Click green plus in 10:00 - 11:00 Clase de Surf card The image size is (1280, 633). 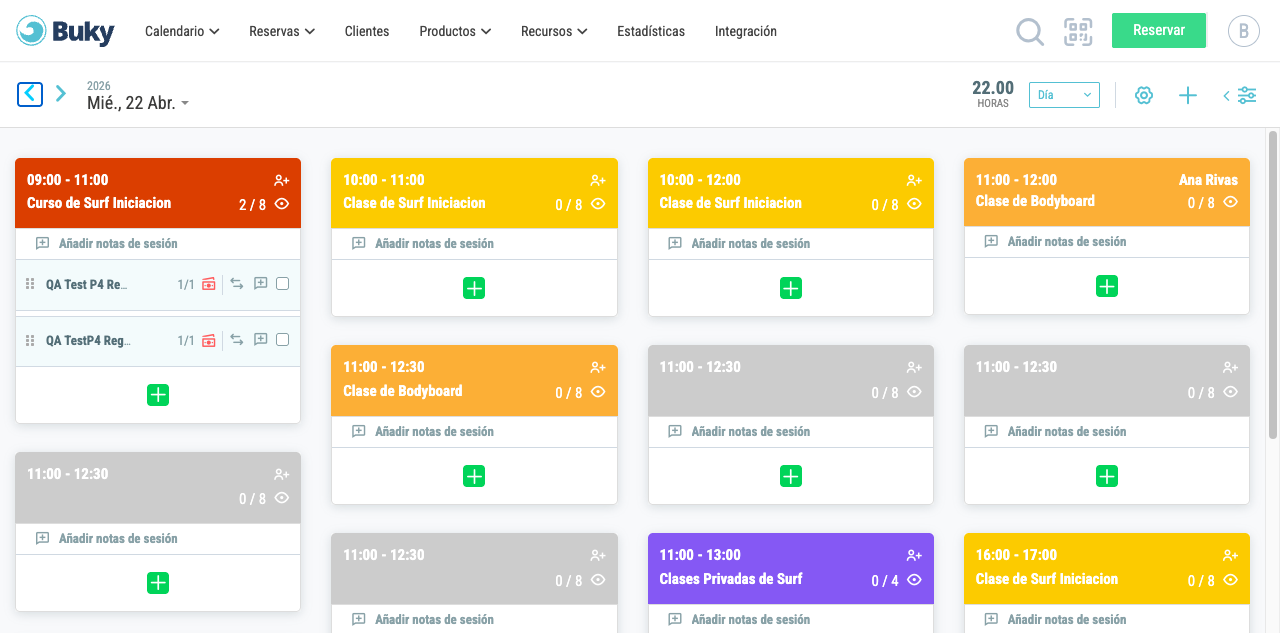[x=474, y=288]
